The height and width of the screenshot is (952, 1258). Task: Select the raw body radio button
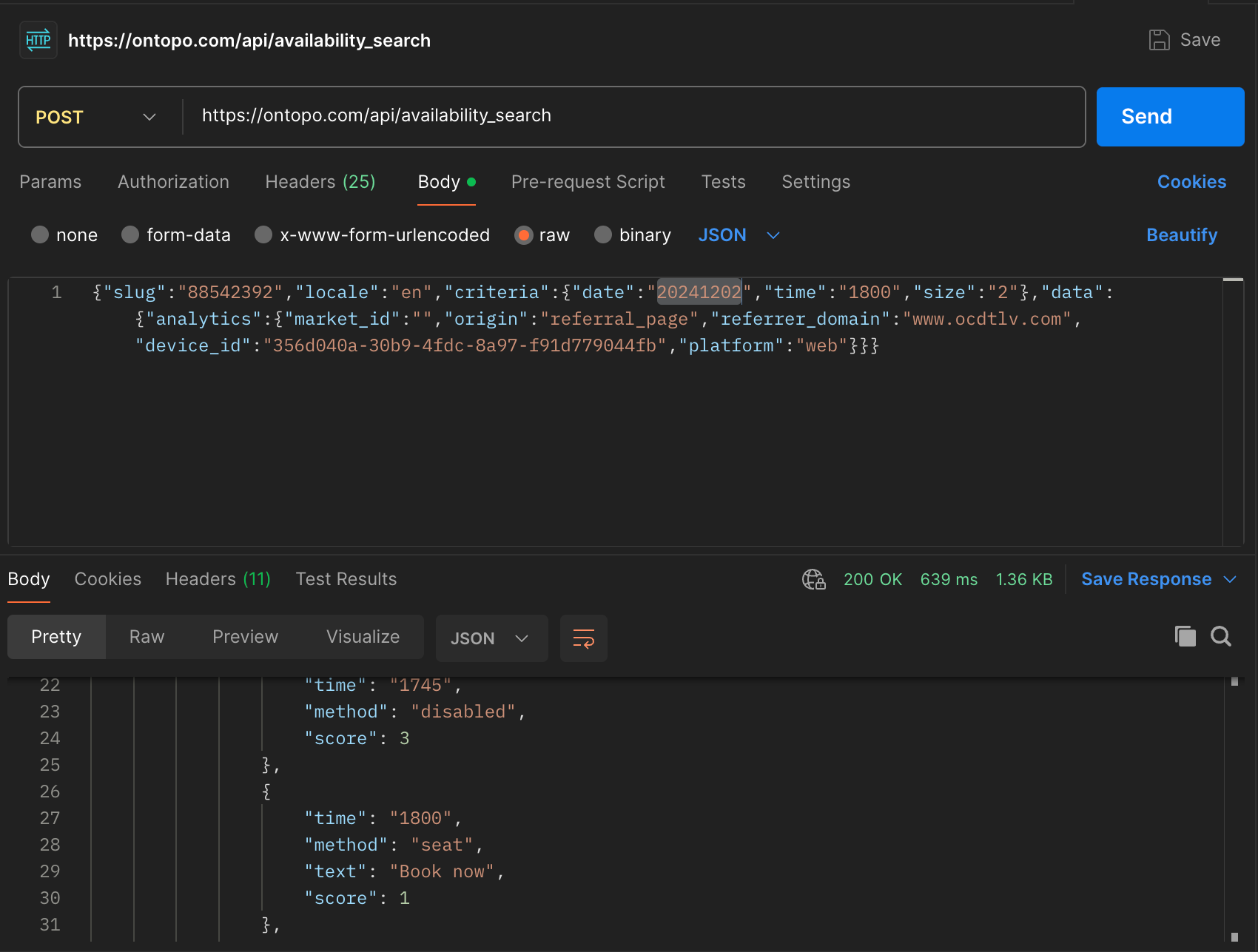pos(523,234)
